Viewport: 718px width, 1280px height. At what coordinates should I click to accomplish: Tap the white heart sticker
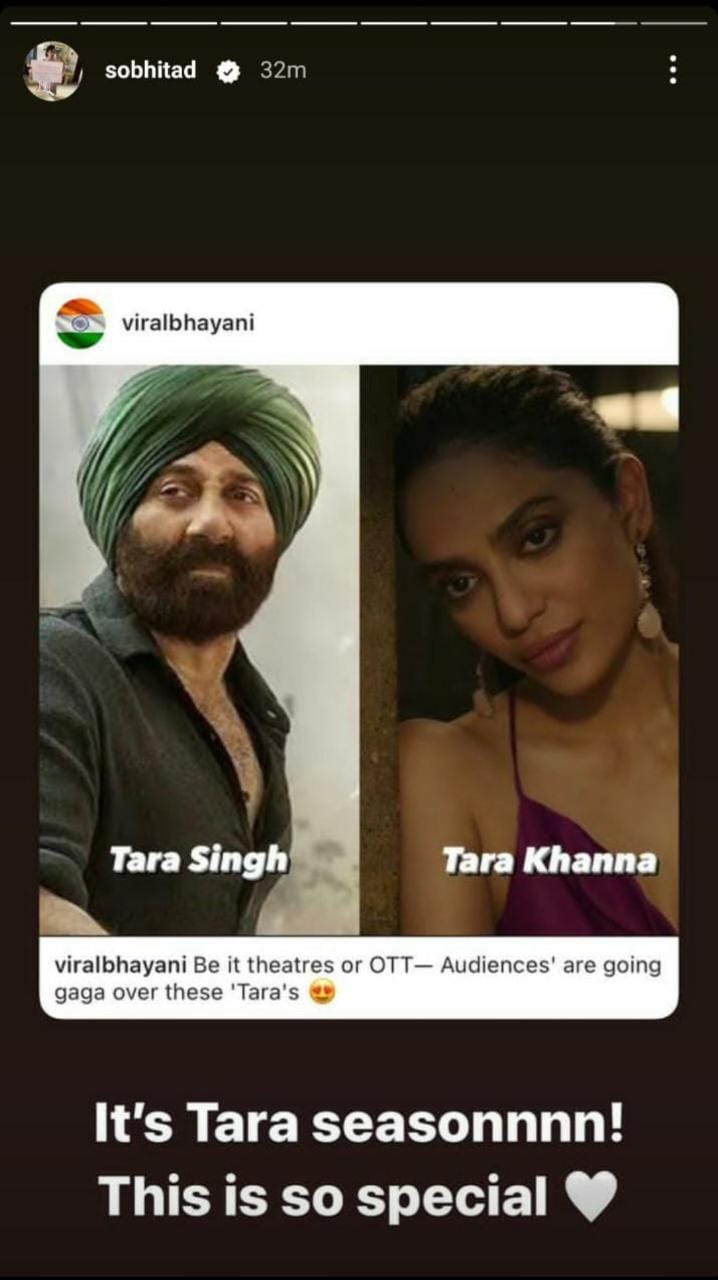click(x=592, y=1196)
